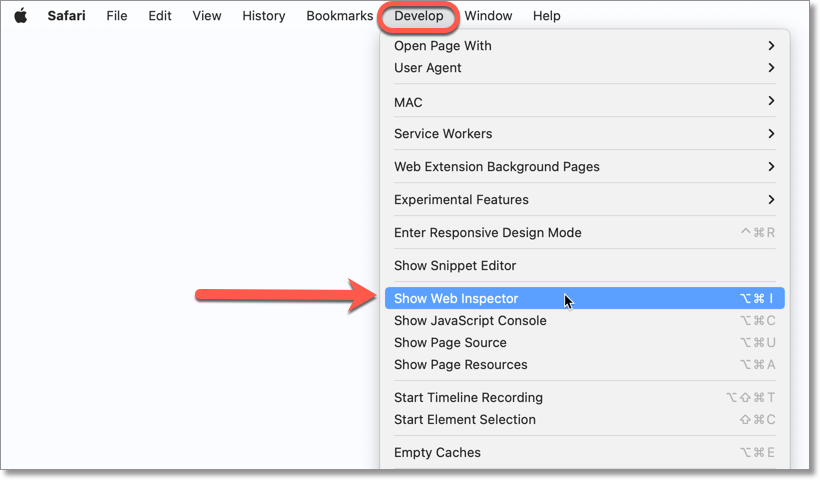820x480 pixels.
Task: Choose Show Page Source
Action: (x=585, y=342)
